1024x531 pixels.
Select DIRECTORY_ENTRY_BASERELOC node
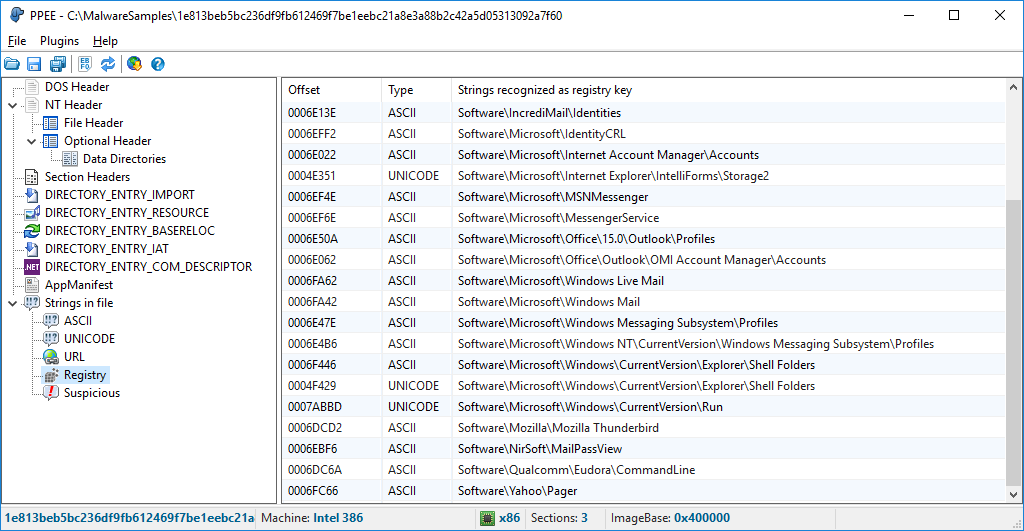click(129, 231)
